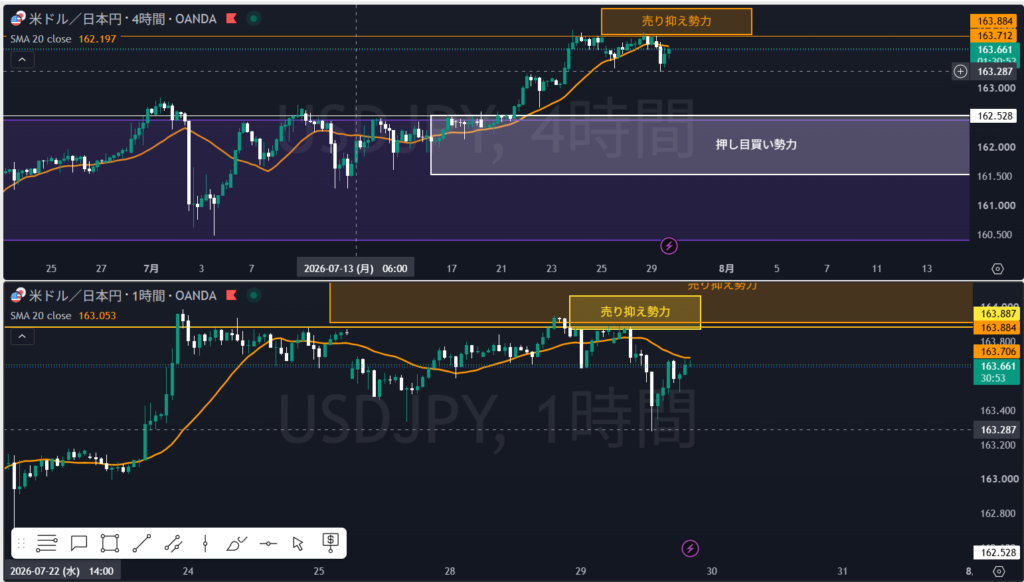The height and width of the screenshot is (582, 1024).
Task: Click the USD/JPY symbol logo on 1-hour chart
Action: click(18, 295)
